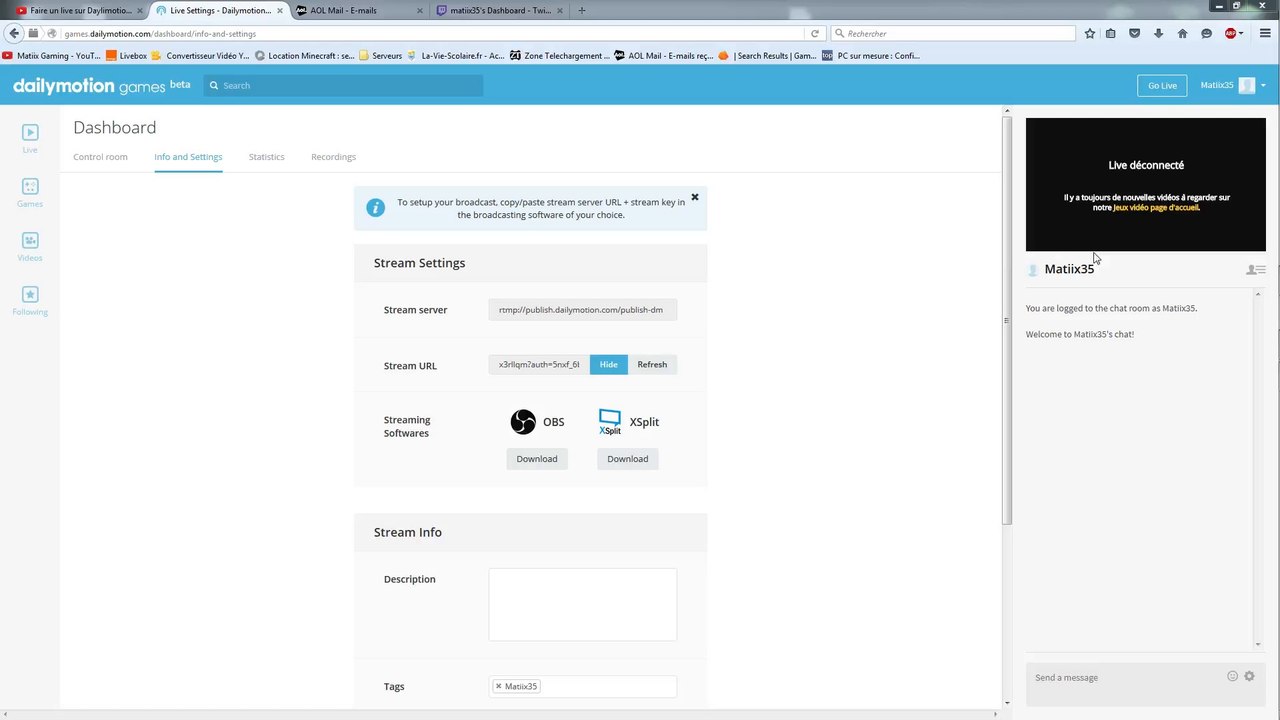Select the Info and Settings tab

pyautogui.click(x=188, y=157)
